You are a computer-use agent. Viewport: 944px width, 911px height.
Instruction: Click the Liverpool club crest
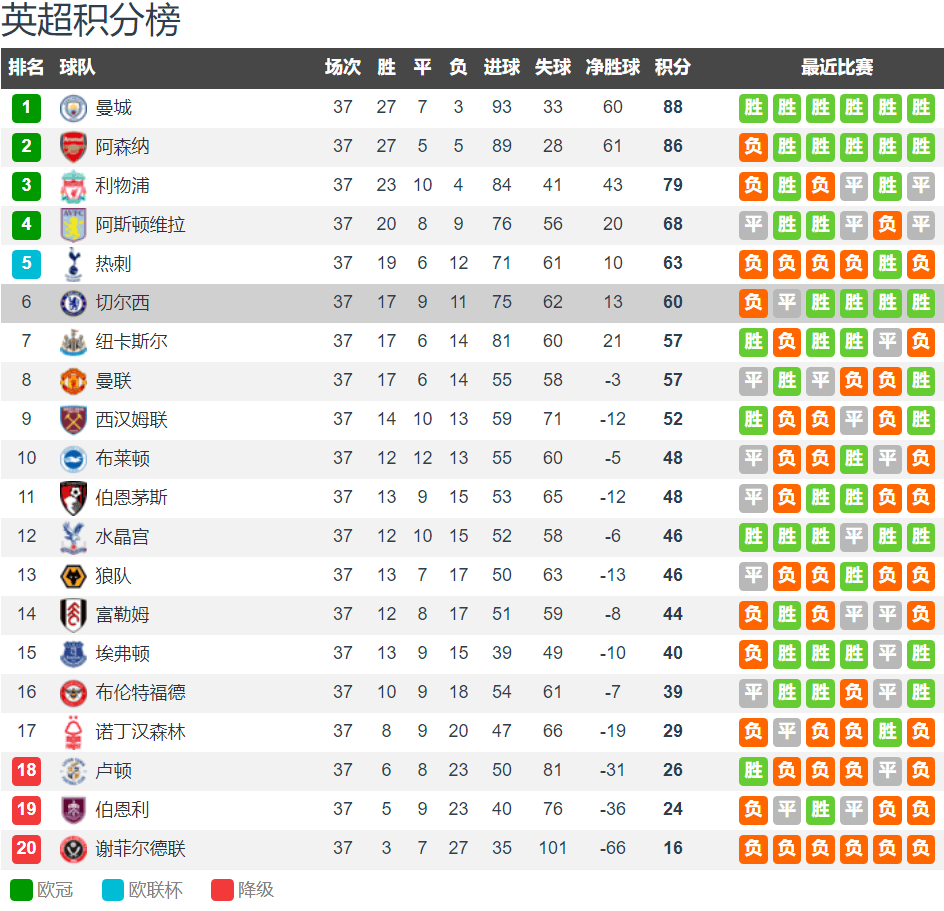click(73, 186)
